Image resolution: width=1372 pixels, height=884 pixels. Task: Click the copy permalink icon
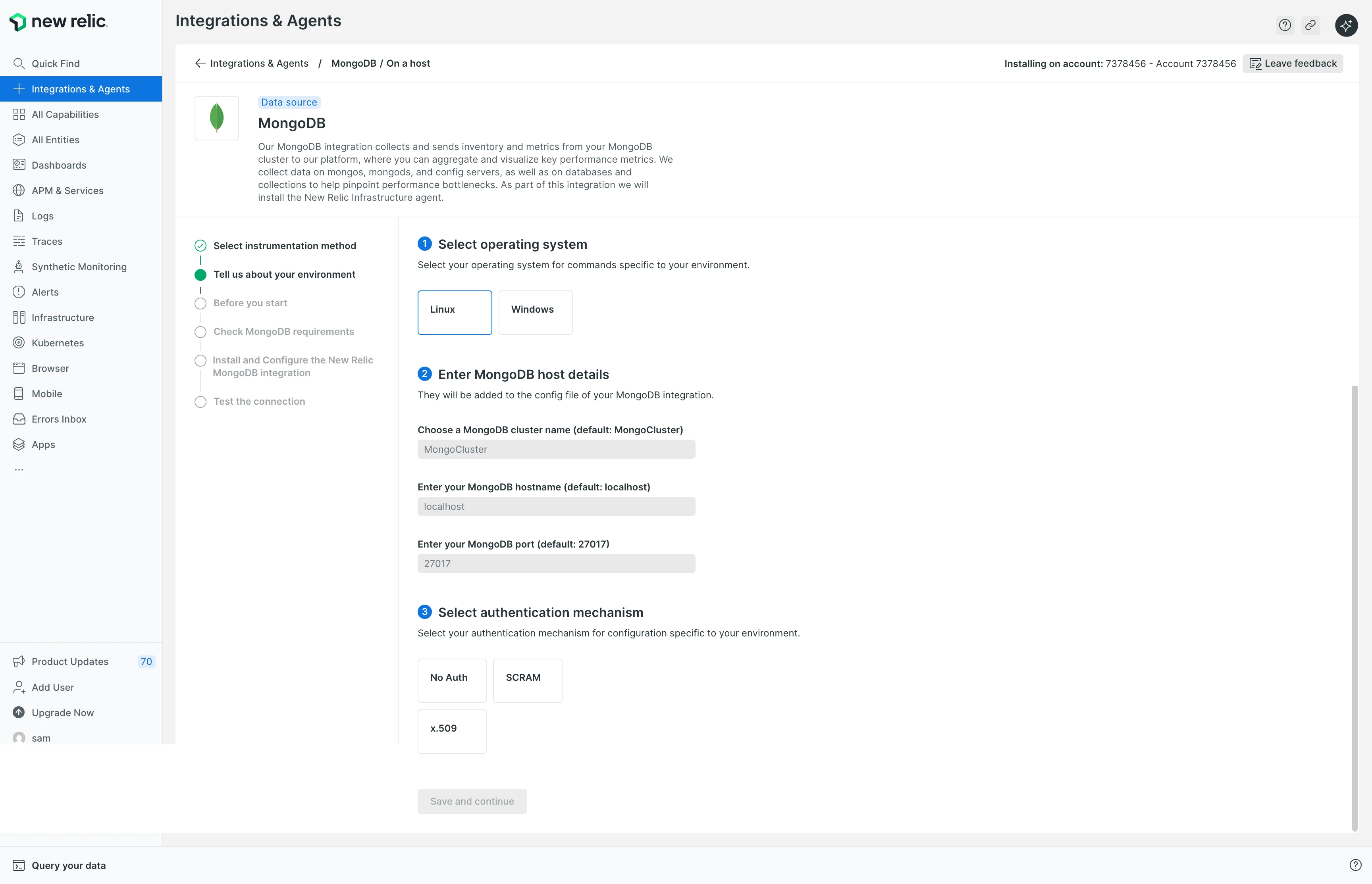click(x=1310, y=25)
